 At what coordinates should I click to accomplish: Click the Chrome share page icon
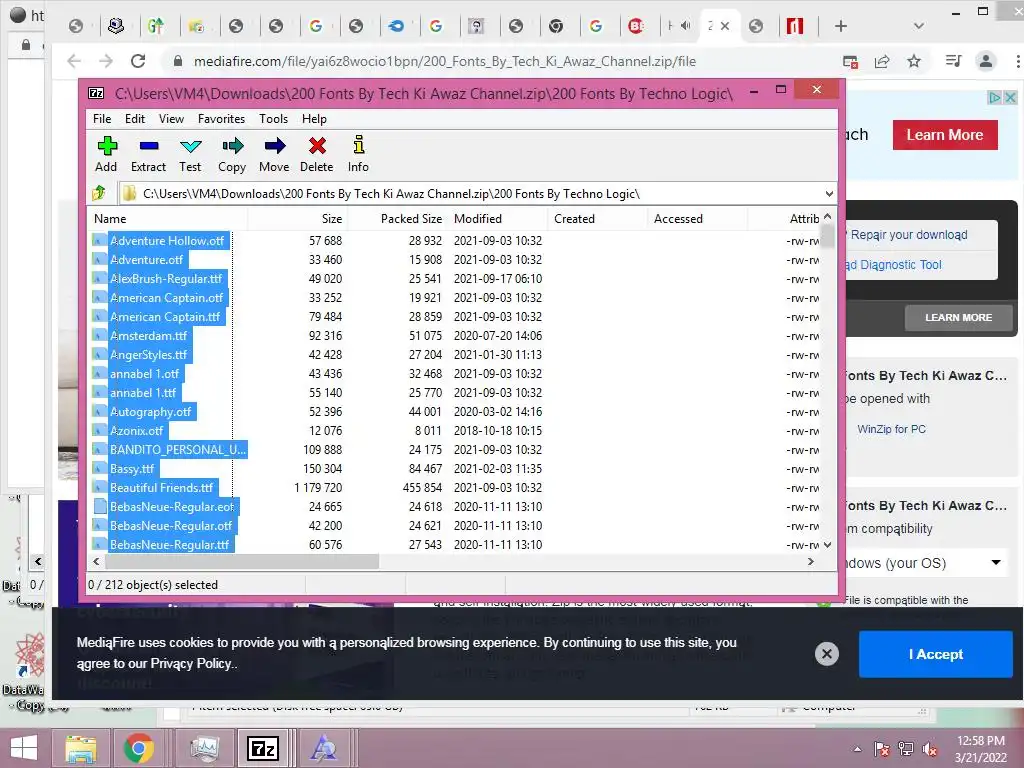point(882,61)
